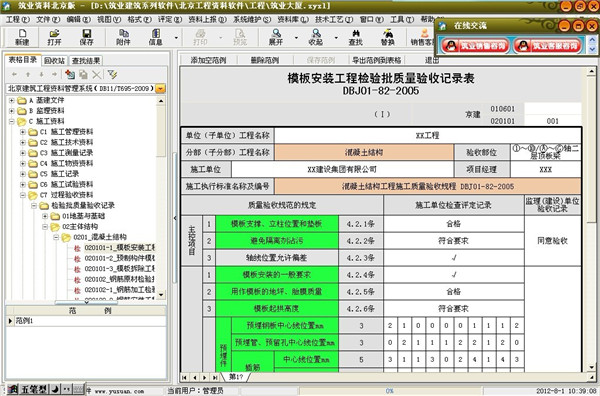The image size is (600, 396).
Task: Click the 新建 (New) toolbar icon
Action: pos(22,37)
